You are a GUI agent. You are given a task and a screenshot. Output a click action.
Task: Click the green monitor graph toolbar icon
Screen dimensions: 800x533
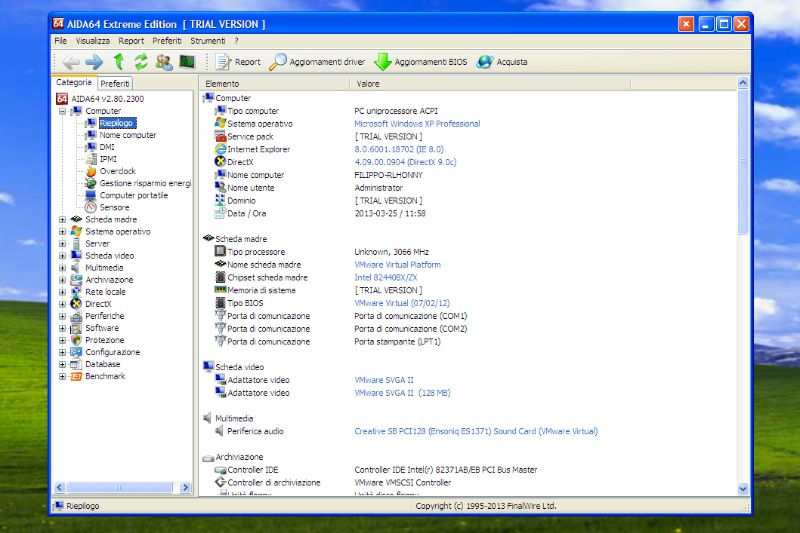click(187, 62)
